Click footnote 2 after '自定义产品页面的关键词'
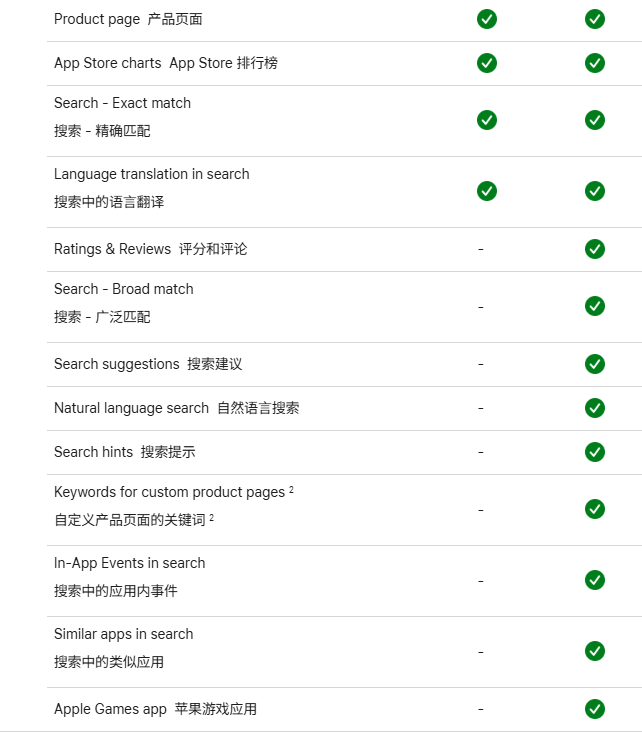 coord(212,518)
